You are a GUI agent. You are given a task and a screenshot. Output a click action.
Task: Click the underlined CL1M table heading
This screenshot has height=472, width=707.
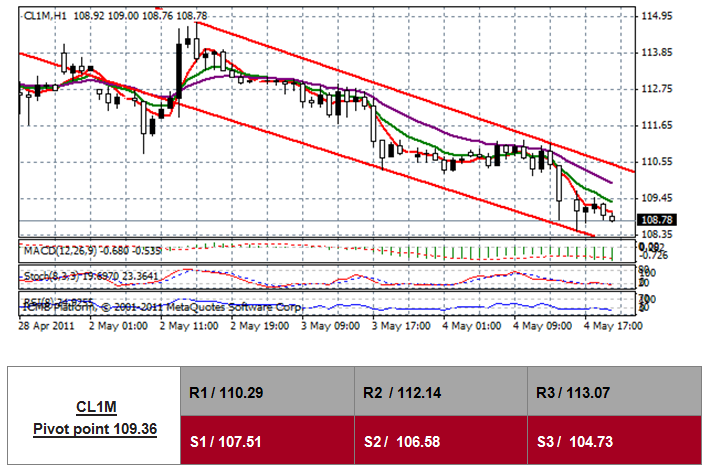pyautogui.click(x=96, y=407)
